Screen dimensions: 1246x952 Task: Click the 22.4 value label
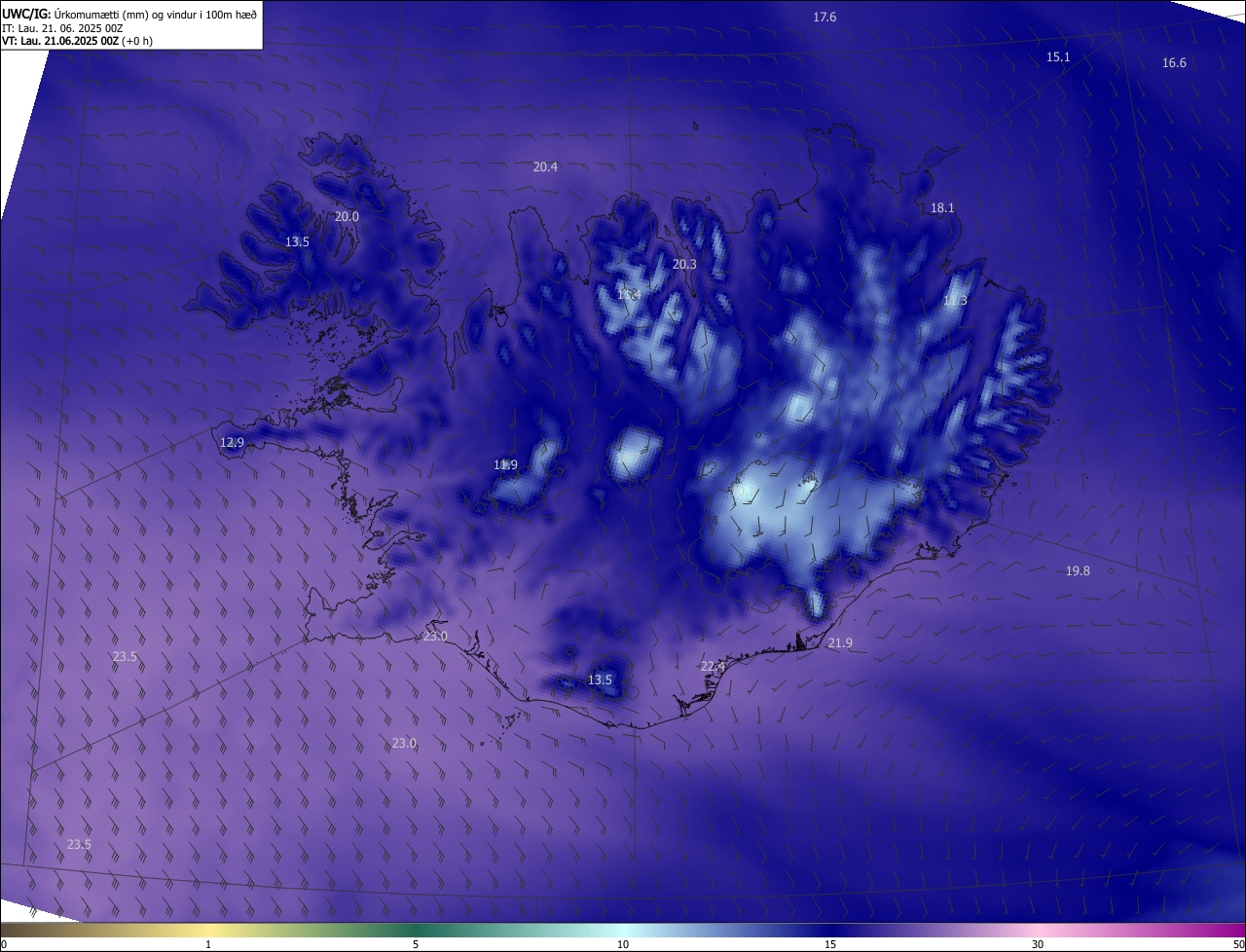point(713,667)
